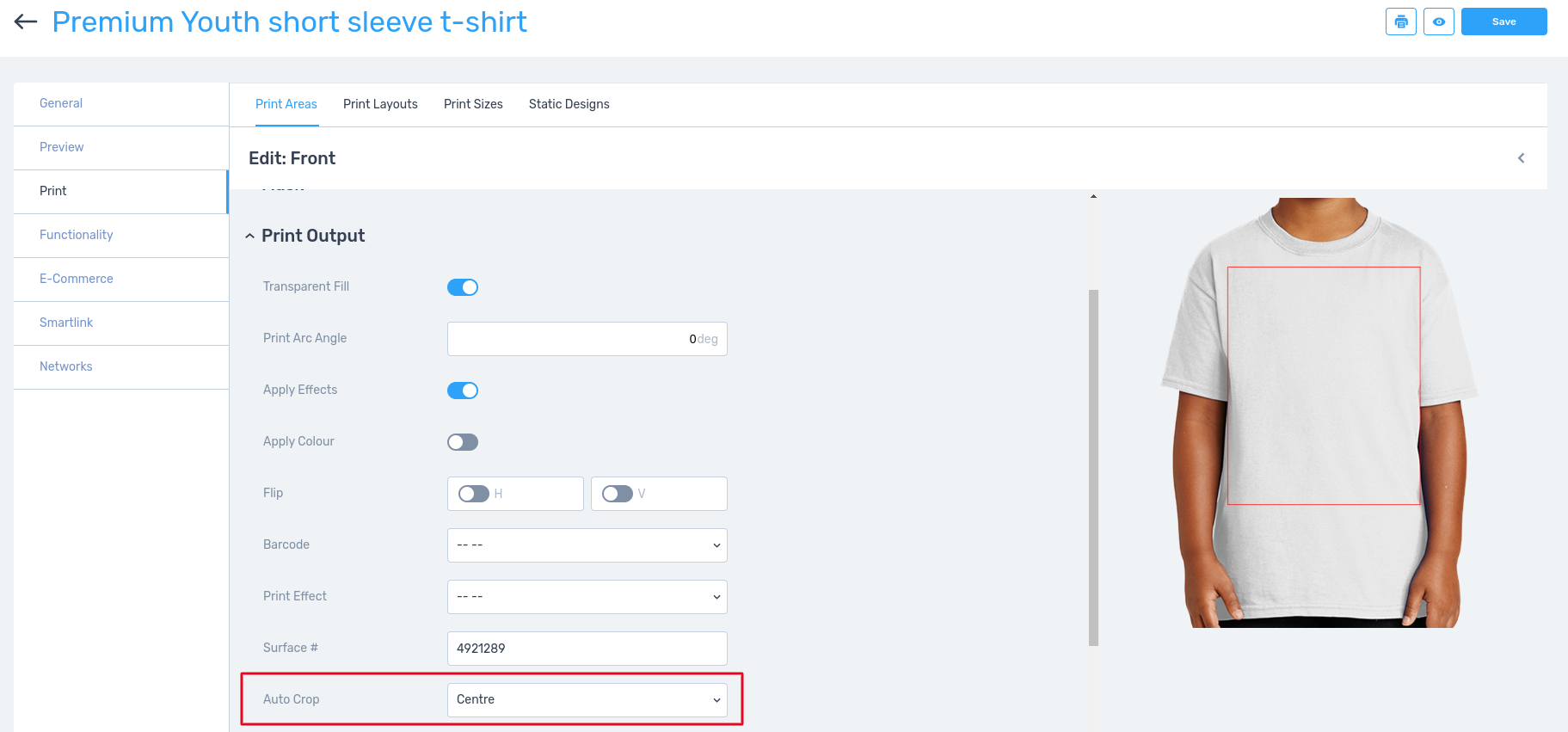
Task: Toggle off Transparent Fill
Action: (x=463, y=287)
